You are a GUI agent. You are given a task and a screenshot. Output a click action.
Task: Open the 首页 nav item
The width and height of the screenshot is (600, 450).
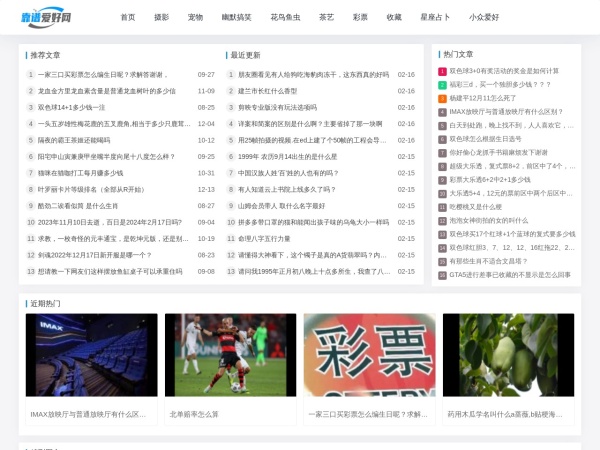tap(128, 17)
